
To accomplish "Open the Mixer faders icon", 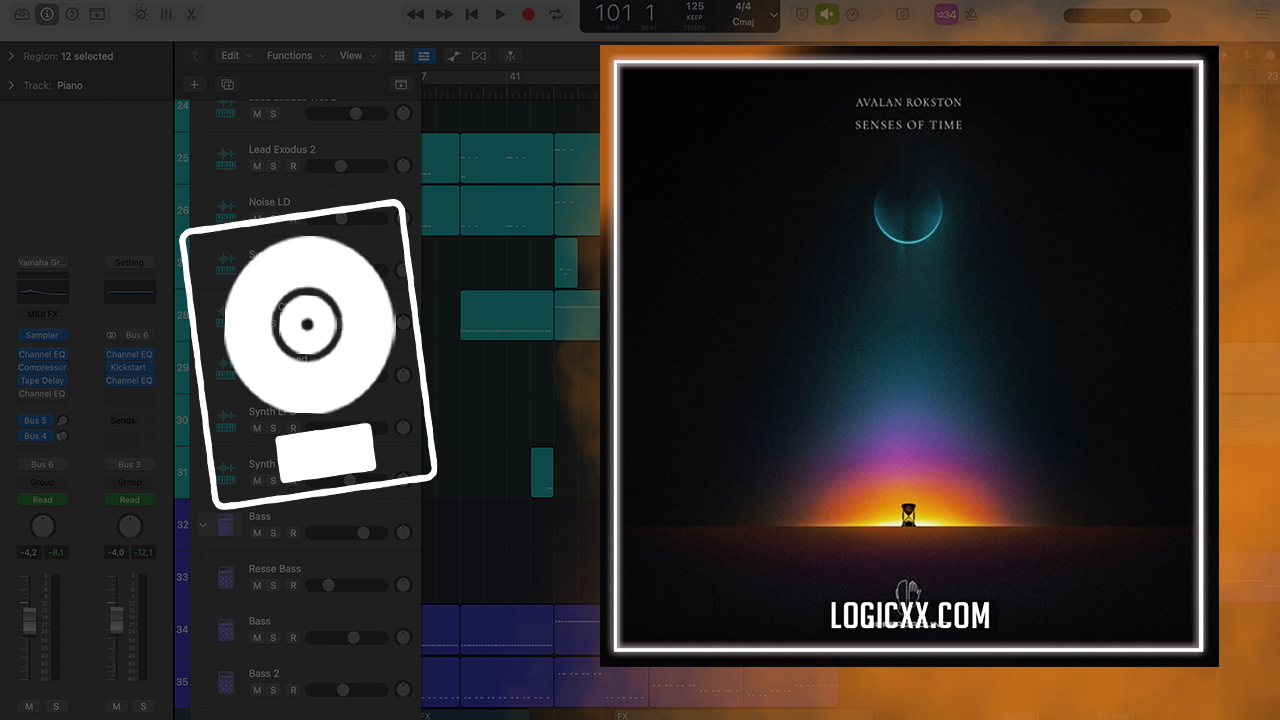I will coord(166,14).
